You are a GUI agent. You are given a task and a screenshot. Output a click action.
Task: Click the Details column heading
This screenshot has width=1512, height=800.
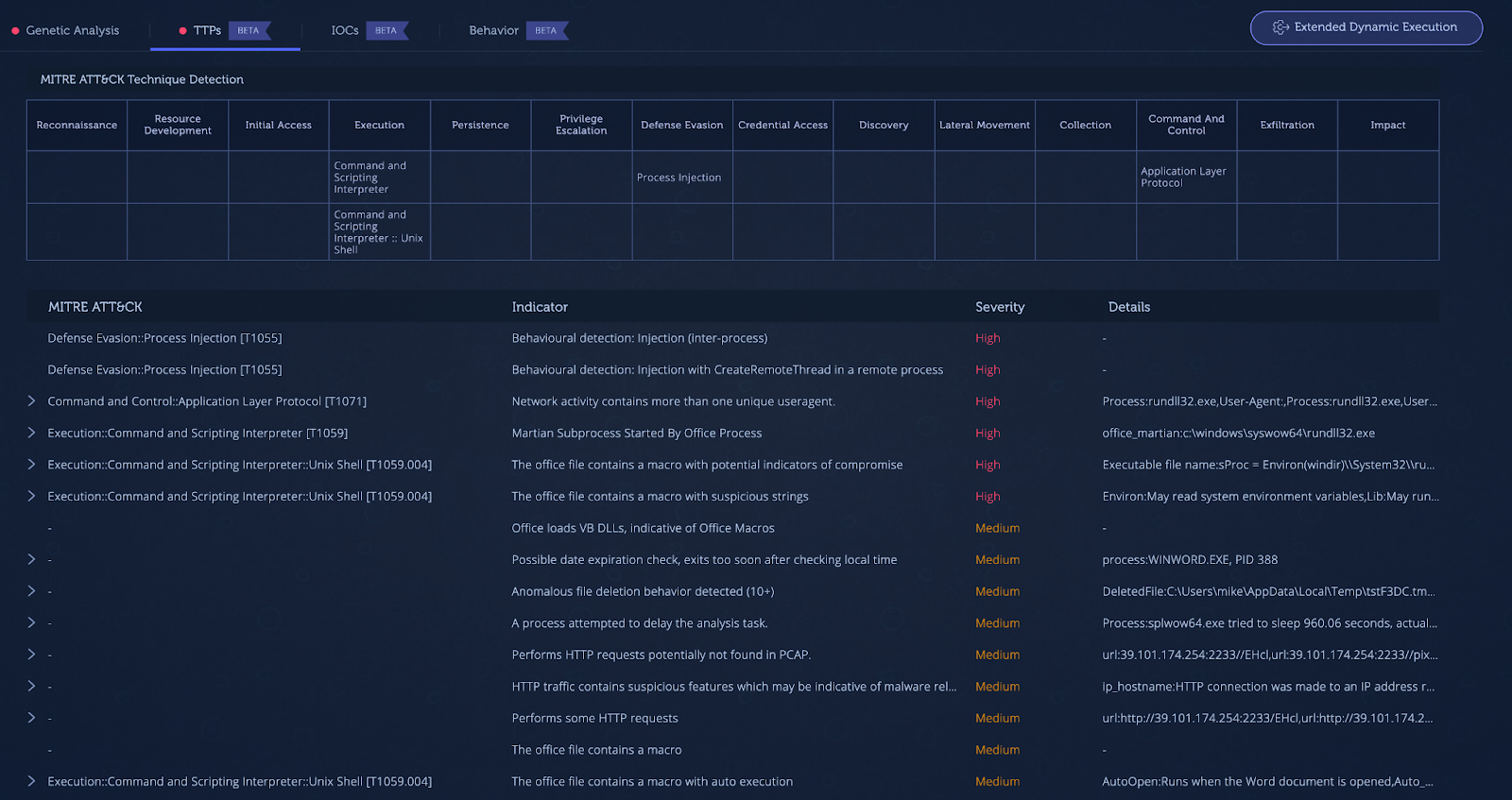[x=1129, y=307]
